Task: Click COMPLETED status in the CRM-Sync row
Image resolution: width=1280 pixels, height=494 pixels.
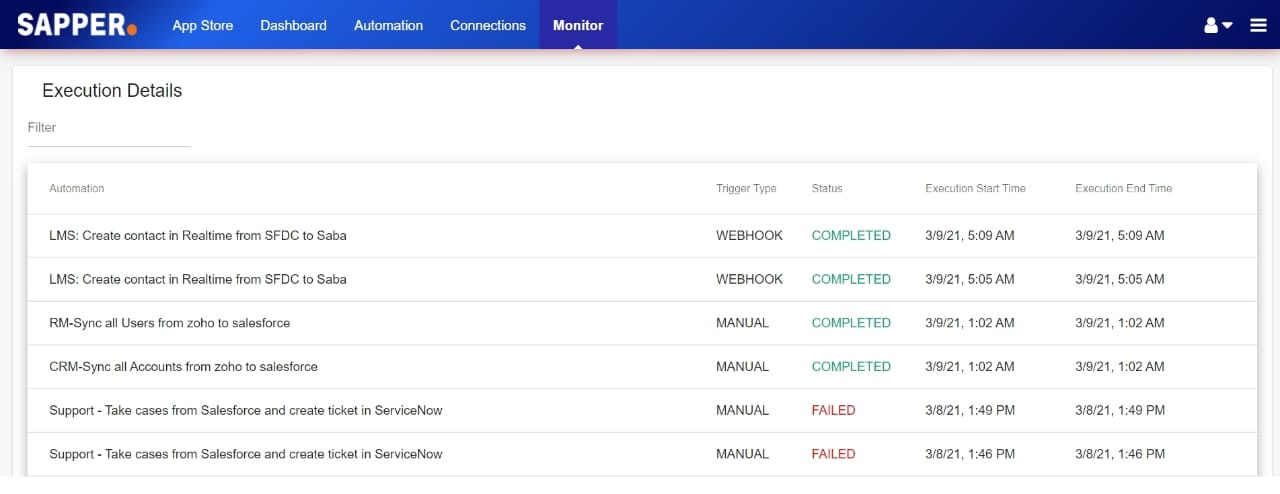Action: (851, 367)
